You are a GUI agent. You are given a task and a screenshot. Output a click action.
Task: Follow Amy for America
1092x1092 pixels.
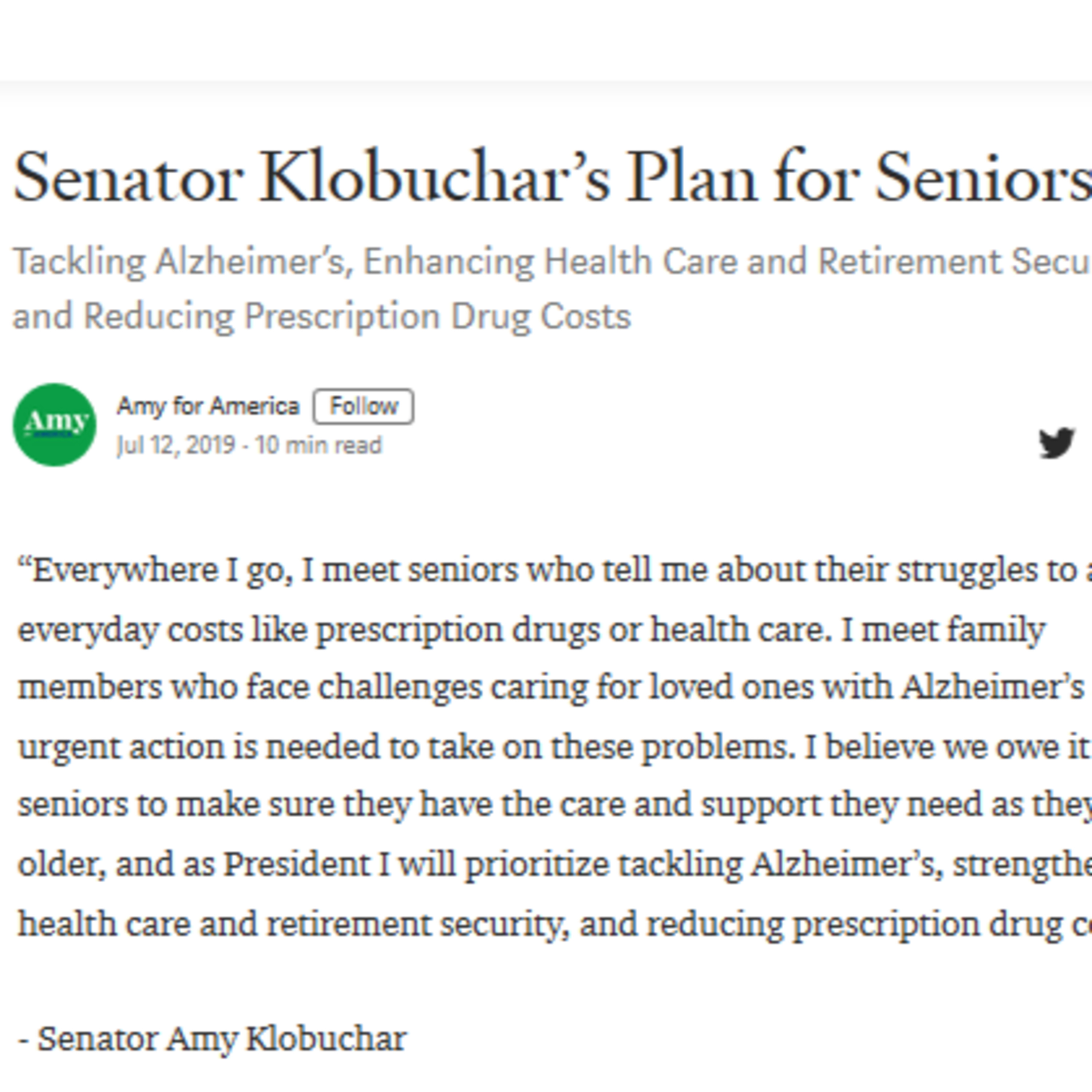363,406
